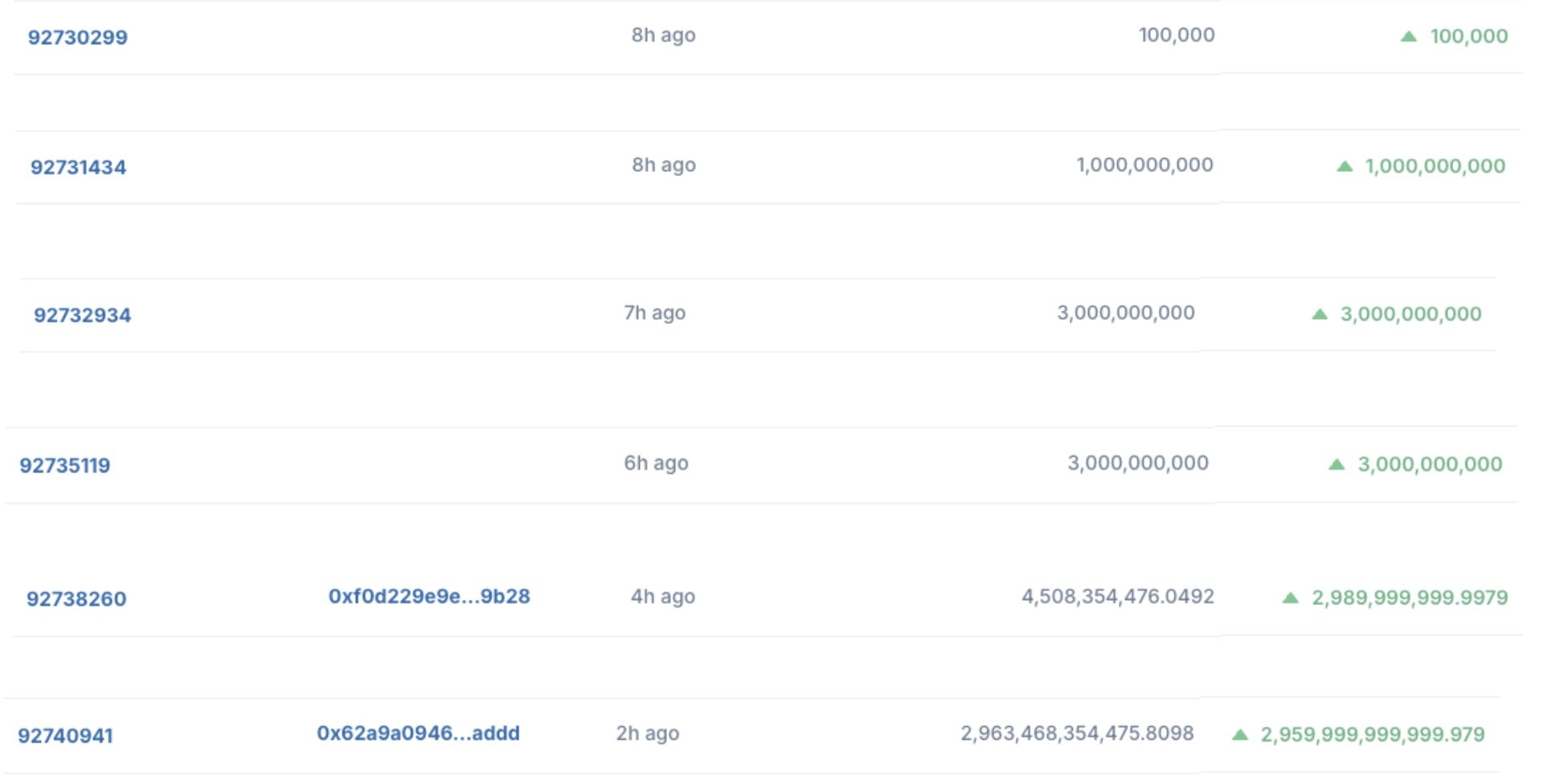
Task: Select the balance value 4,508,354,476.0492
Action: pyautogui.click(x=1118, y=596)
